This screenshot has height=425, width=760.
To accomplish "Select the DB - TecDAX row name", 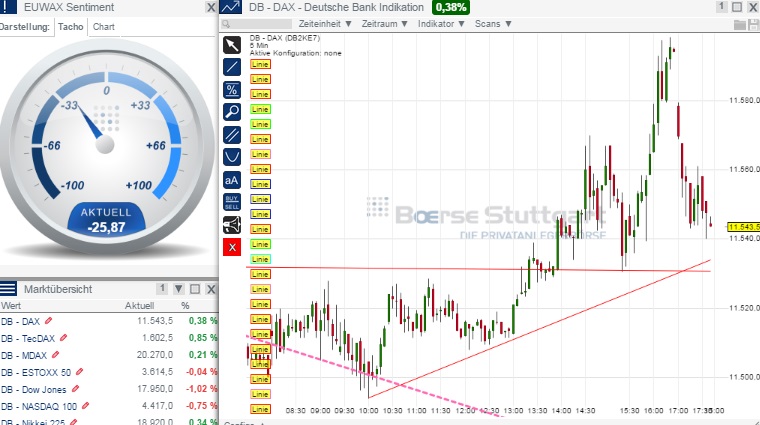I will tap(28, 338).
